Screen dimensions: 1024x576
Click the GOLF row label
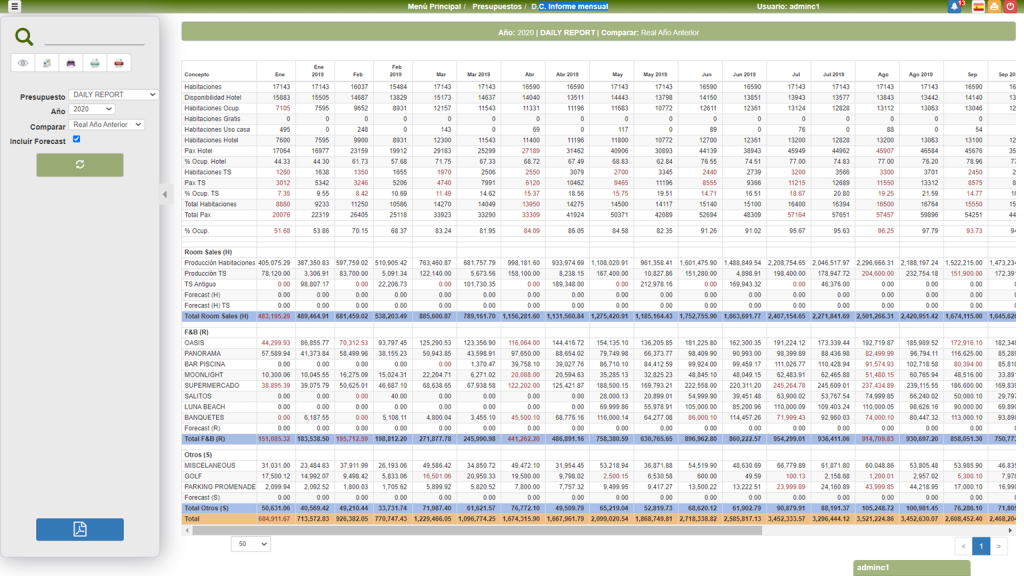(x=193, y=476)
